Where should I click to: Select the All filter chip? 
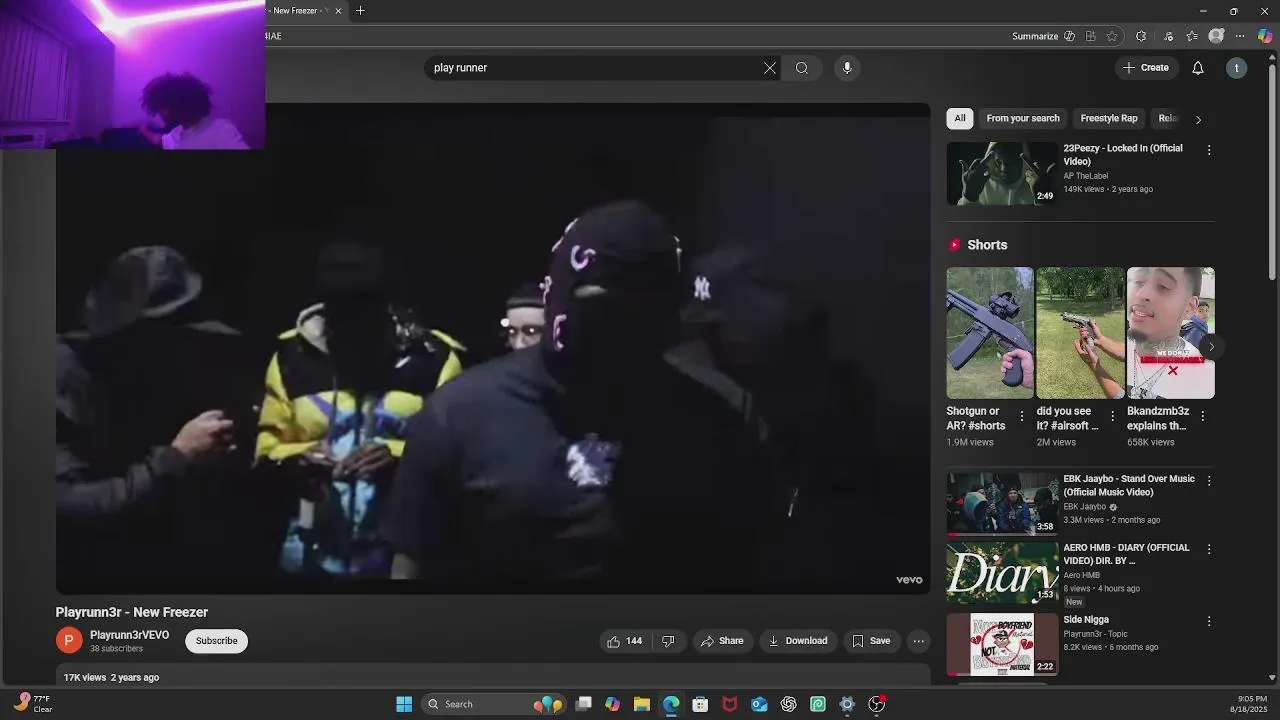pyautogui.click(x=960, y=118)
